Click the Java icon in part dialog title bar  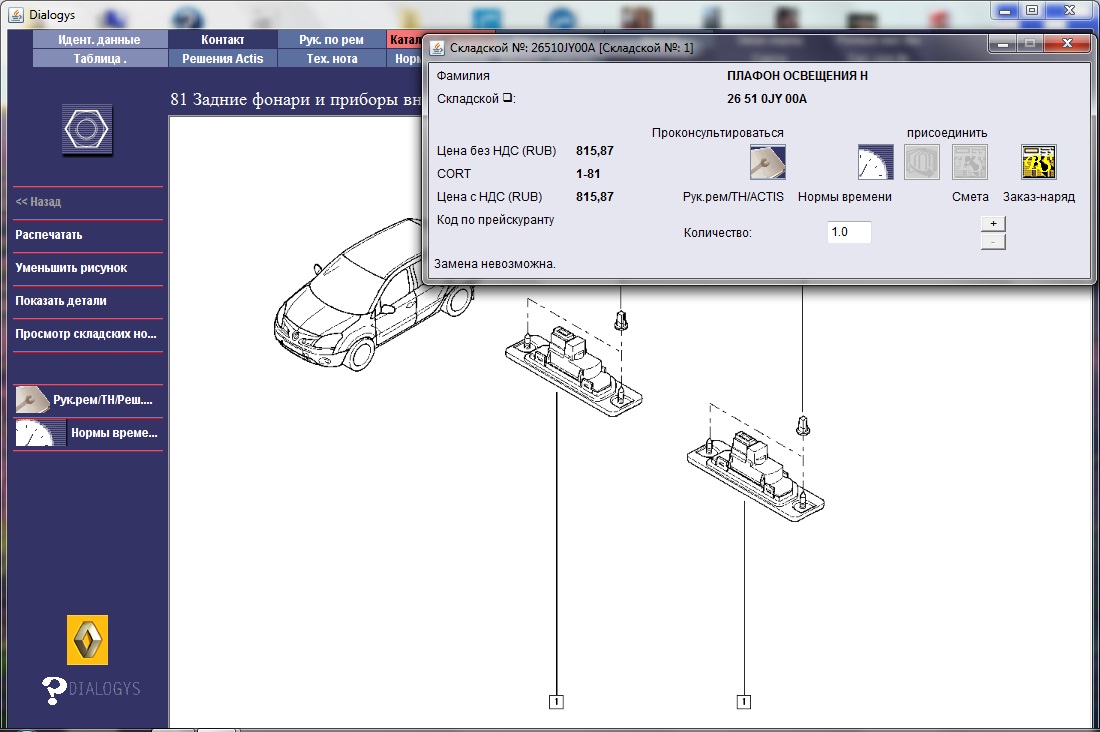click(437, 48)
